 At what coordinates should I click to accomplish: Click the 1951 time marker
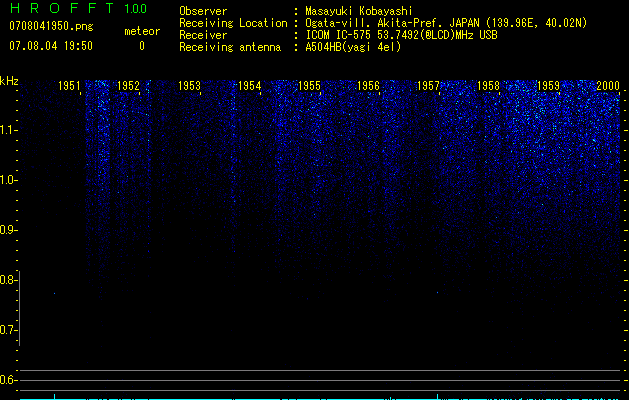69,86
